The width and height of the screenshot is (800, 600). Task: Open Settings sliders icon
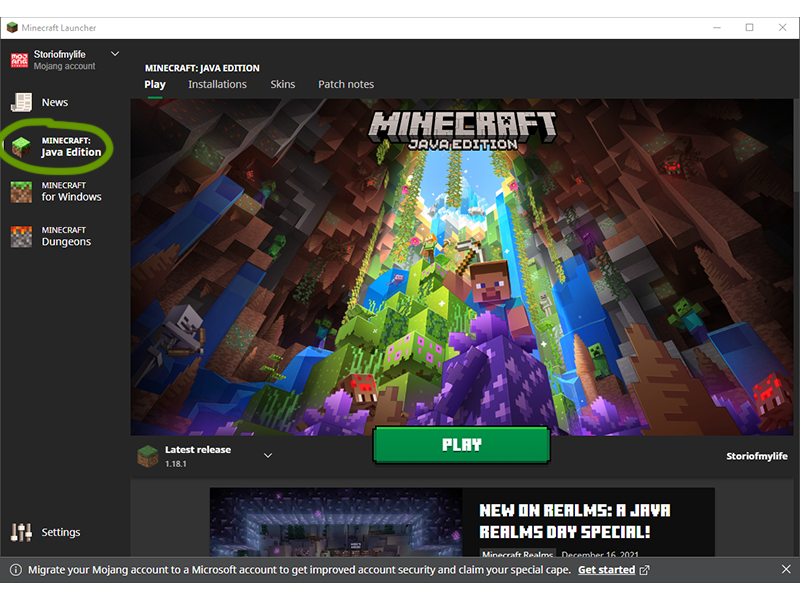pyautogui.click(x=21, y=532)
